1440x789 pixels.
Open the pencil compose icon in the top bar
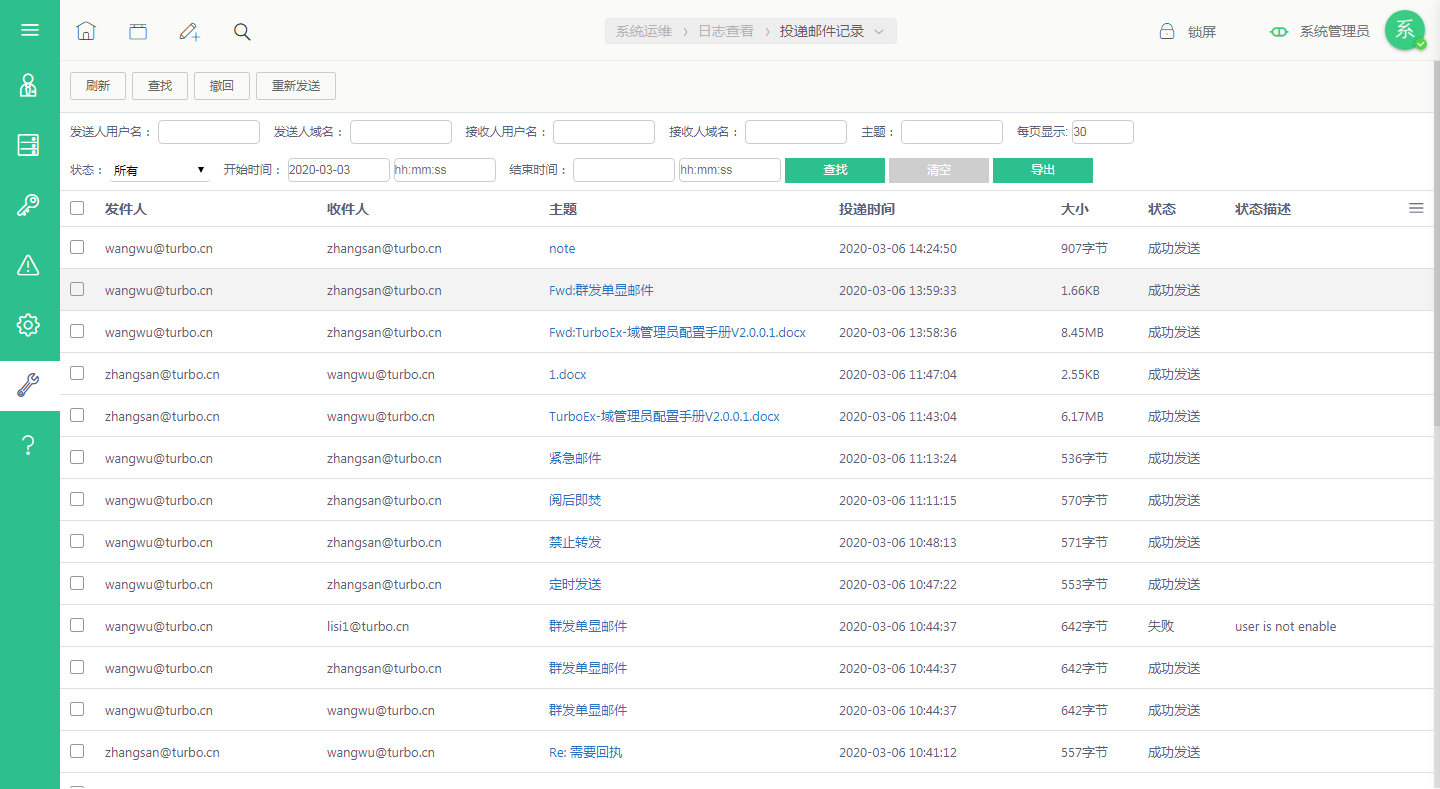coord(190,31)
